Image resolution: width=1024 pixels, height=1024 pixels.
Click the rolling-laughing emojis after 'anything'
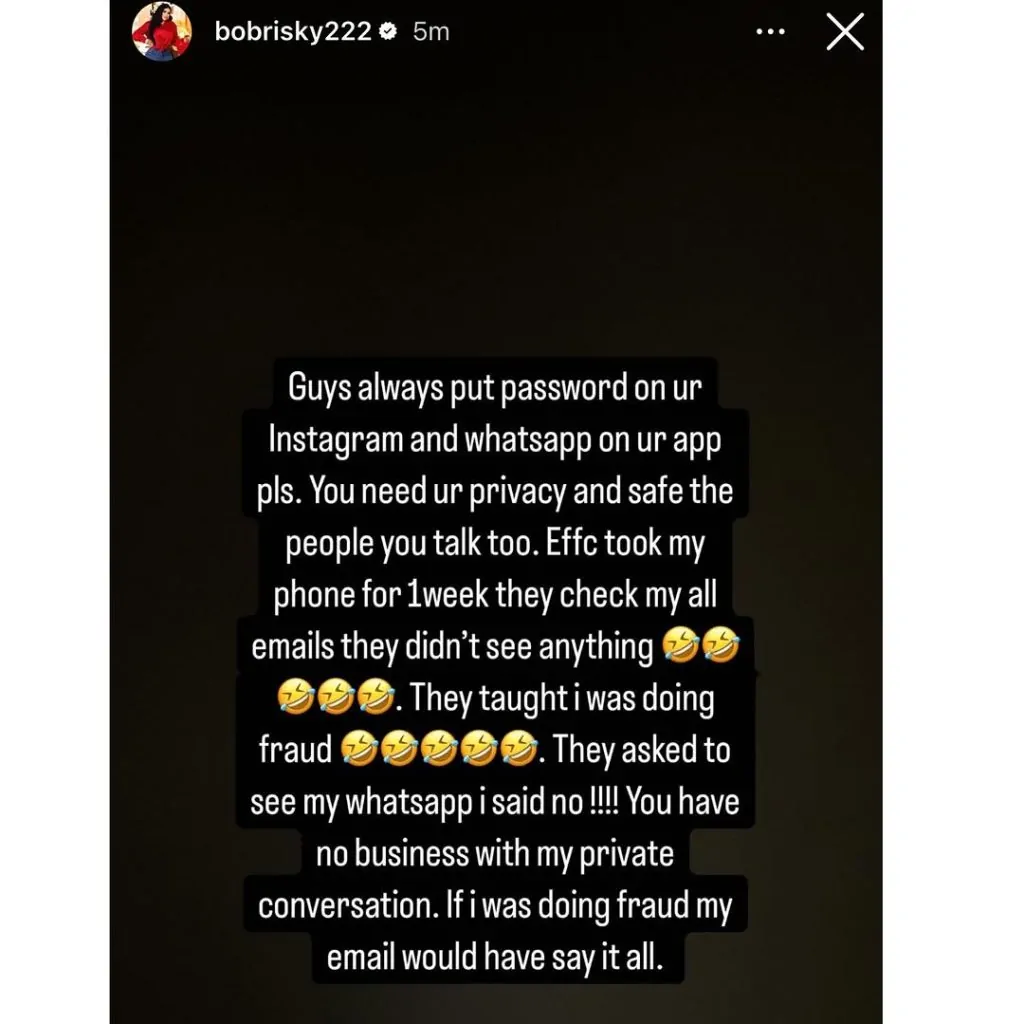point(701,645)
